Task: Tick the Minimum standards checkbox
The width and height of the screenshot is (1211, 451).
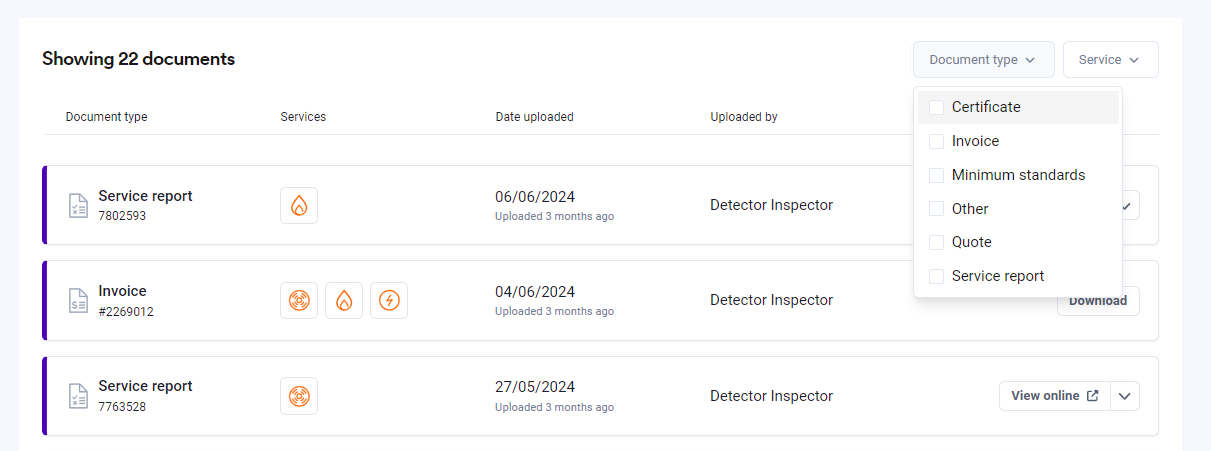Action: click(937, 175)
